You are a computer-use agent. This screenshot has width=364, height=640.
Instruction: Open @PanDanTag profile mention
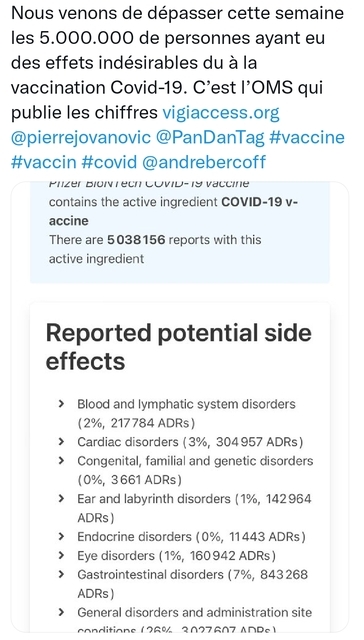[210, 138]
